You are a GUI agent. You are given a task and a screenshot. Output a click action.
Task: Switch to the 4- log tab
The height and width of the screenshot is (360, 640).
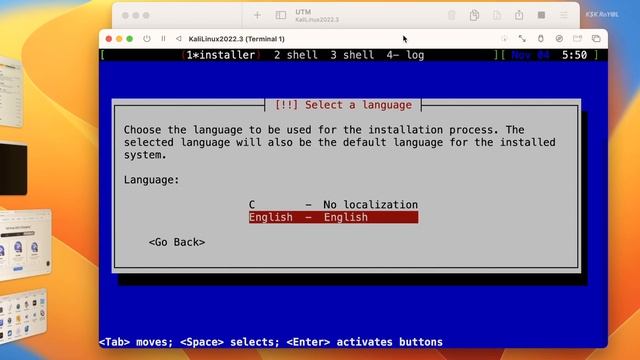click(x=405, y=55)
